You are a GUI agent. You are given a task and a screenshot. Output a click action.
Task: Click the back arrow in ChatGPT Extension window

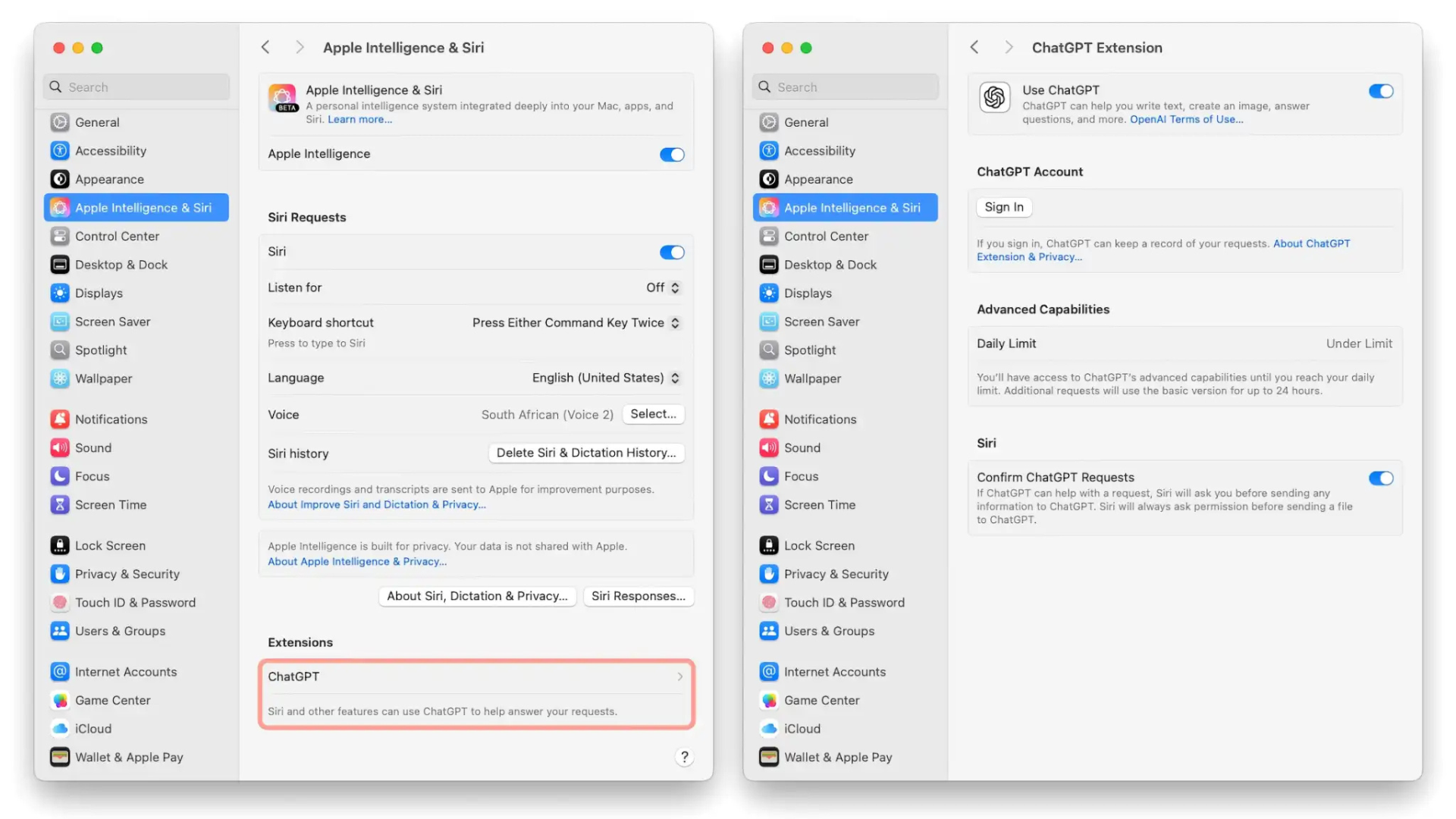point(974,47)
